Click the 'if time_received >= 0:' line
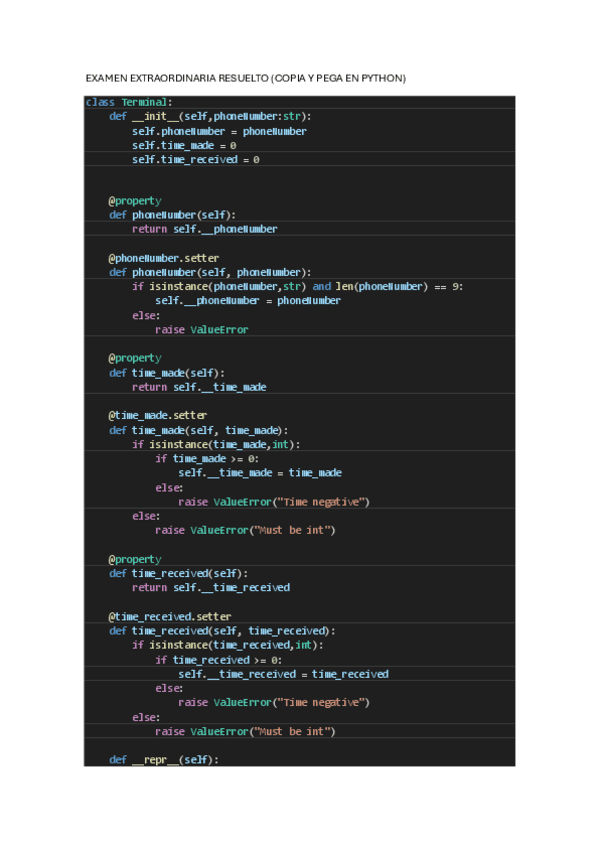Image resolution: width=599 pixels, height=848 pixels. (218, 660)
